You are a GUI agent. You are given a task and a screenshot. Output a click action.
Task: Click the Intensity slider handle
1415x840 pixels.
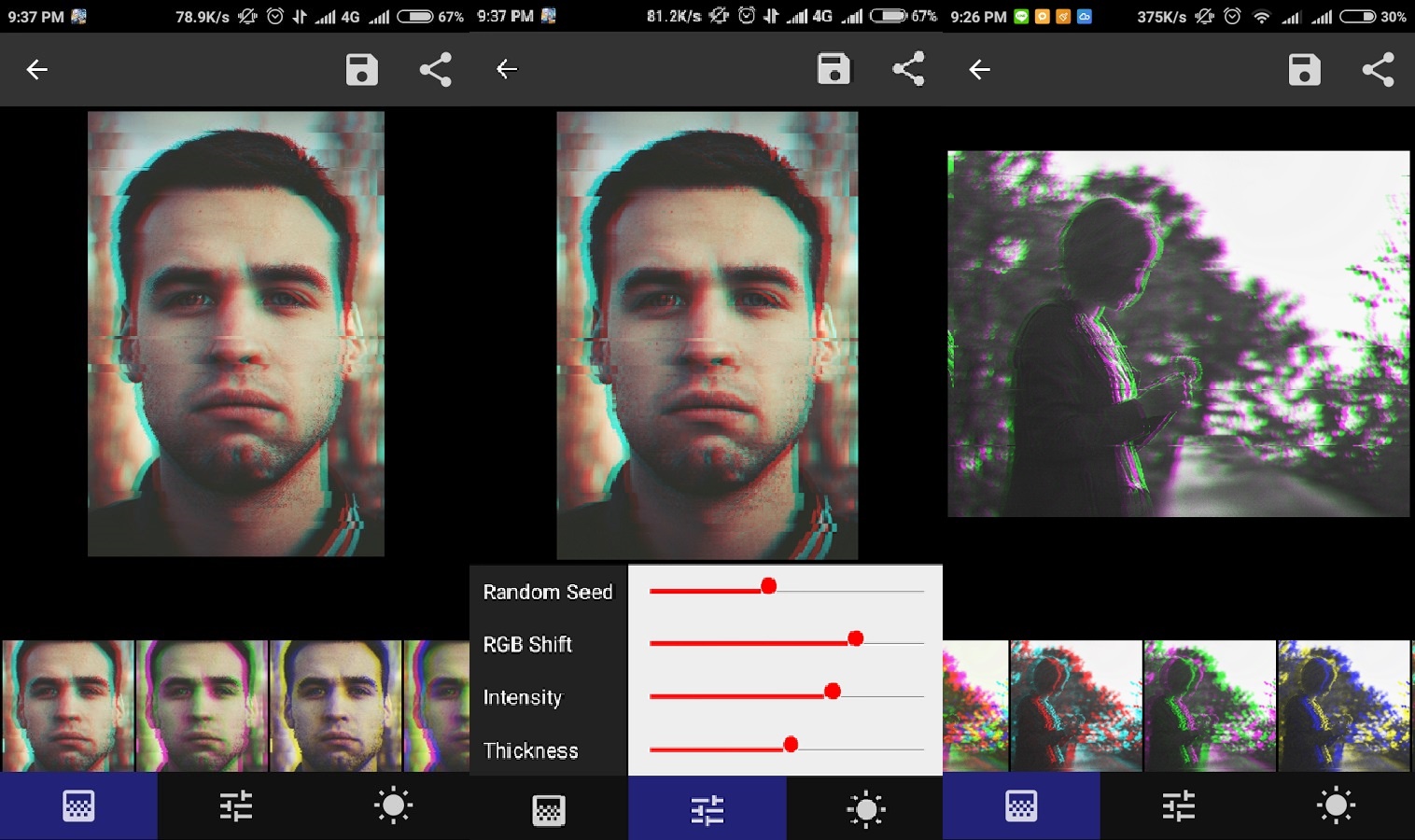click(833, 692)
